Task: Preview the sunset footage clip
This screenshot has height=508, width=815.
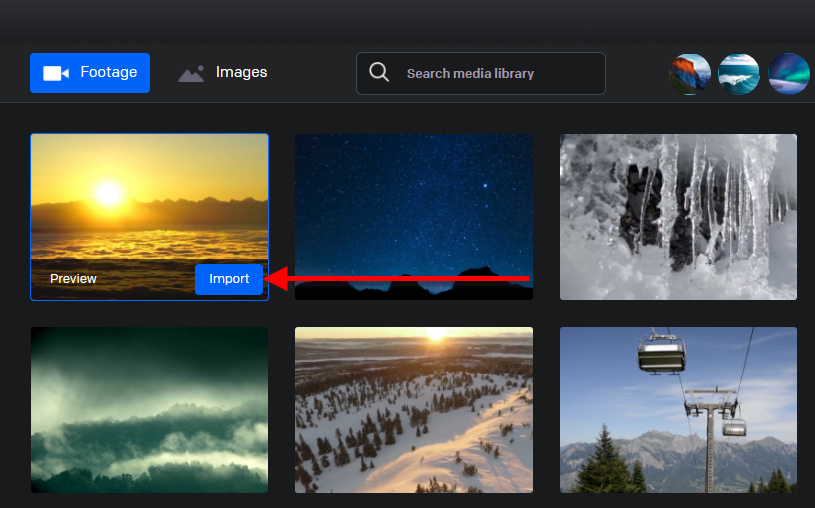Action: click(73, 279)
